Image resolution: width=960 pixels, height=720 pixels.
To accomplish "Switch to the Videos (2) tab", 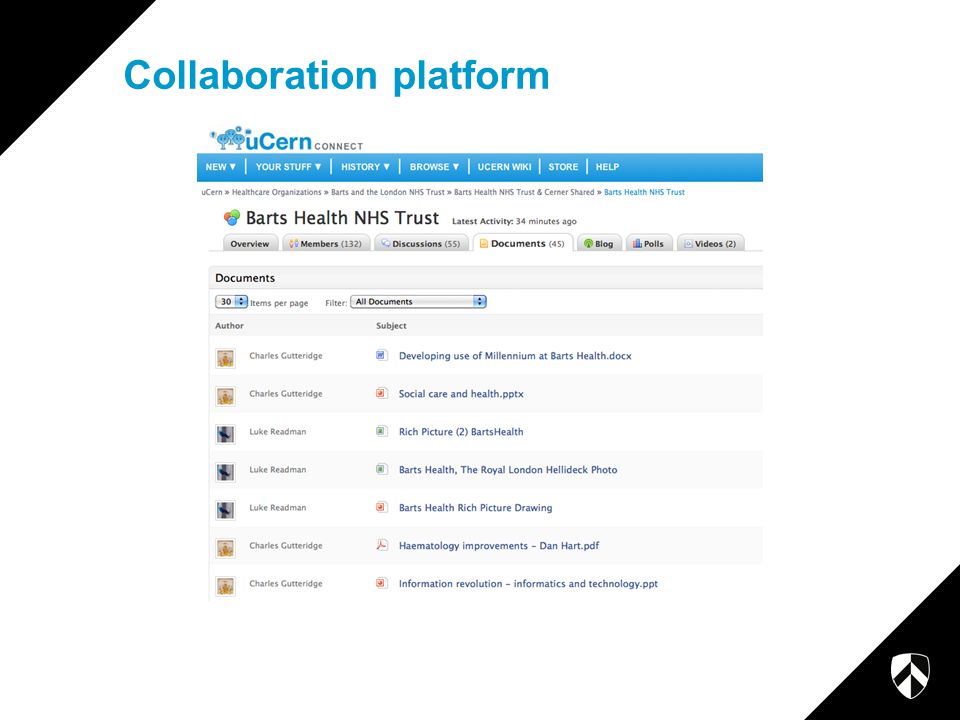I will (x=710, y=243).
